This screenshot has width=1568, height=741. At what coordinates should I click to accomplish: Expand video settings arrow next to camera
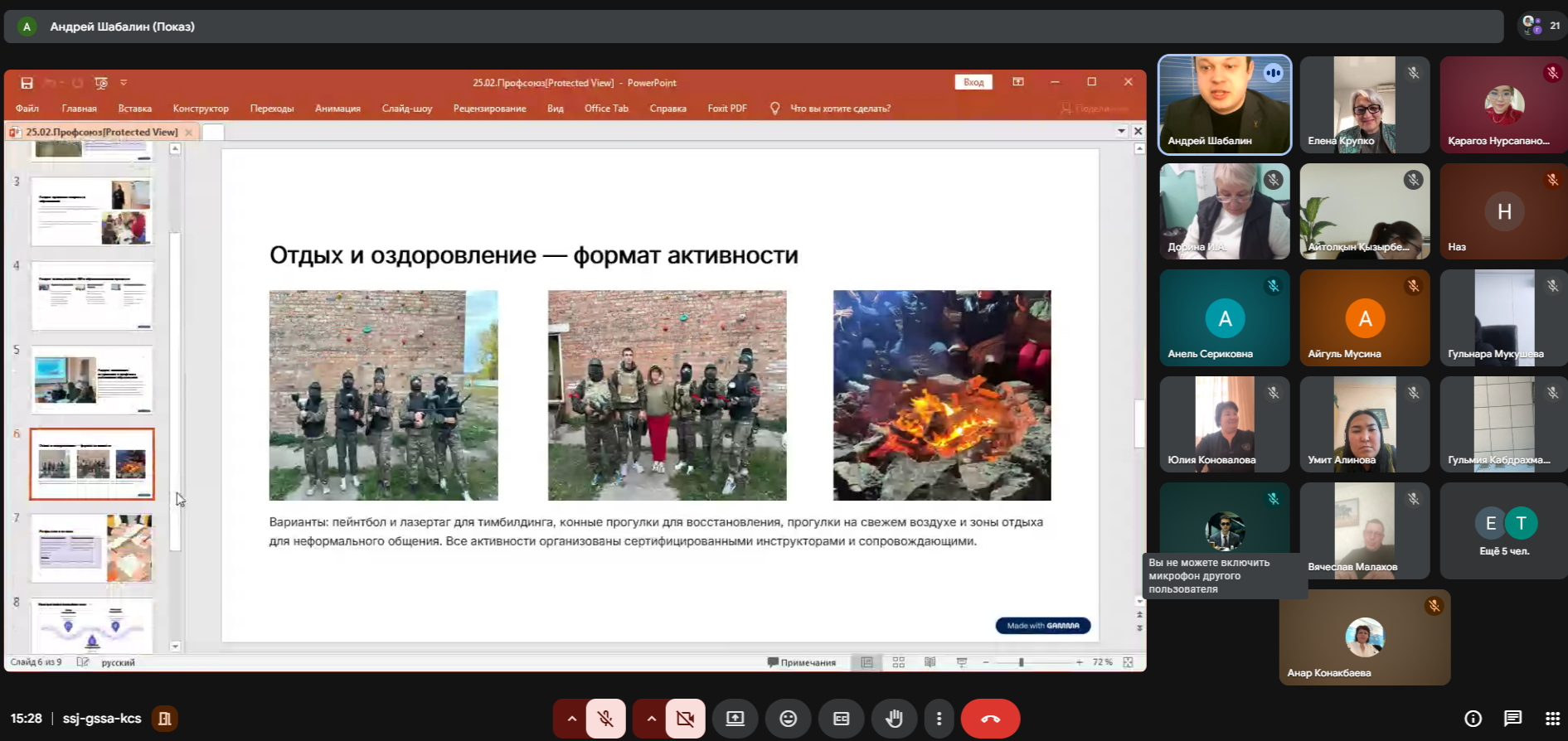(x=651, y=719)
